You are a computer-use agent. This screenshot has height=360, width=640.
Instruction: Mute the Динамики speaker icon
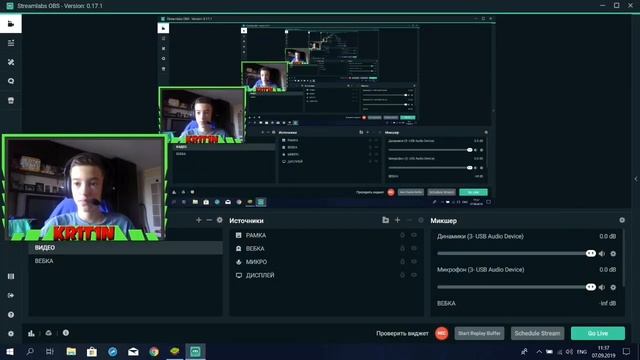click(x=602, y=253)
